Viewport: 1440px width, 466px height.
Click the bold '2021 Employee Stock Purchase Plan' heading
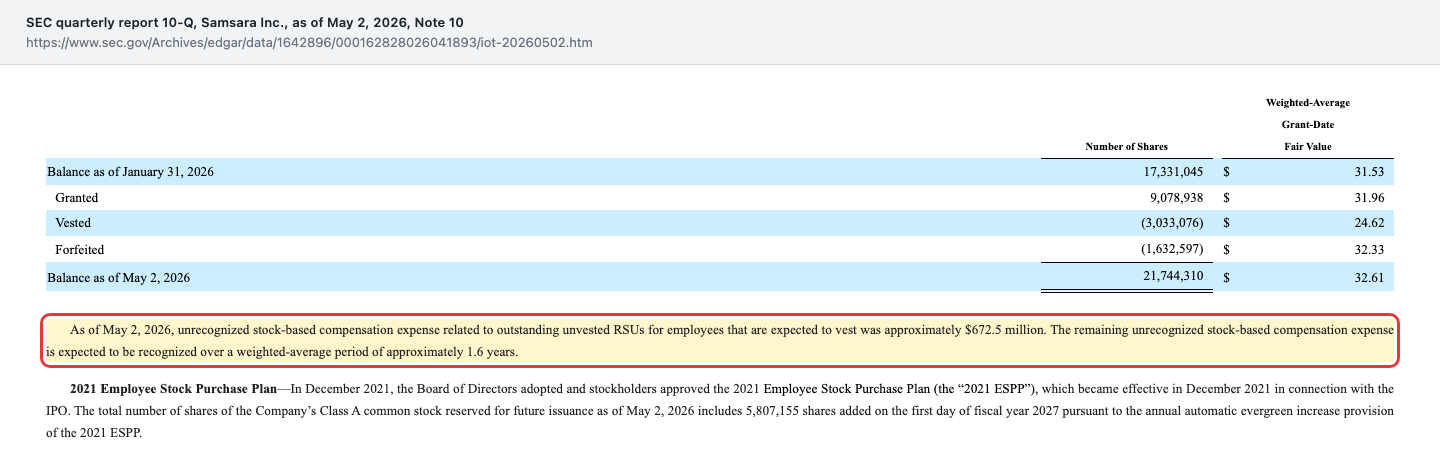174,387
